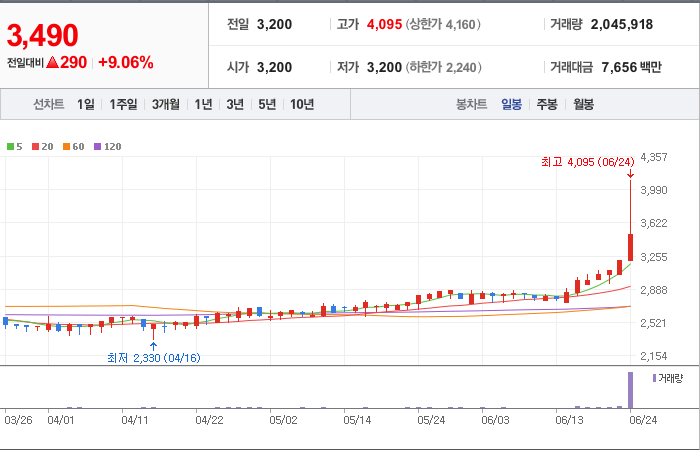
Task: Click the 최저 2,330 (04/16) annotation
Action: click(154, 358)
